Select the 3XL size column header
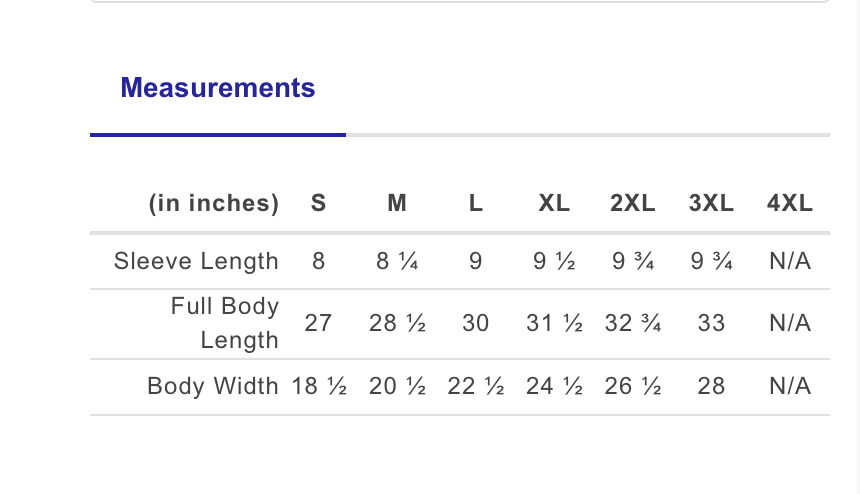This screenshot has height=494, width=860. [x=711, y=203]
